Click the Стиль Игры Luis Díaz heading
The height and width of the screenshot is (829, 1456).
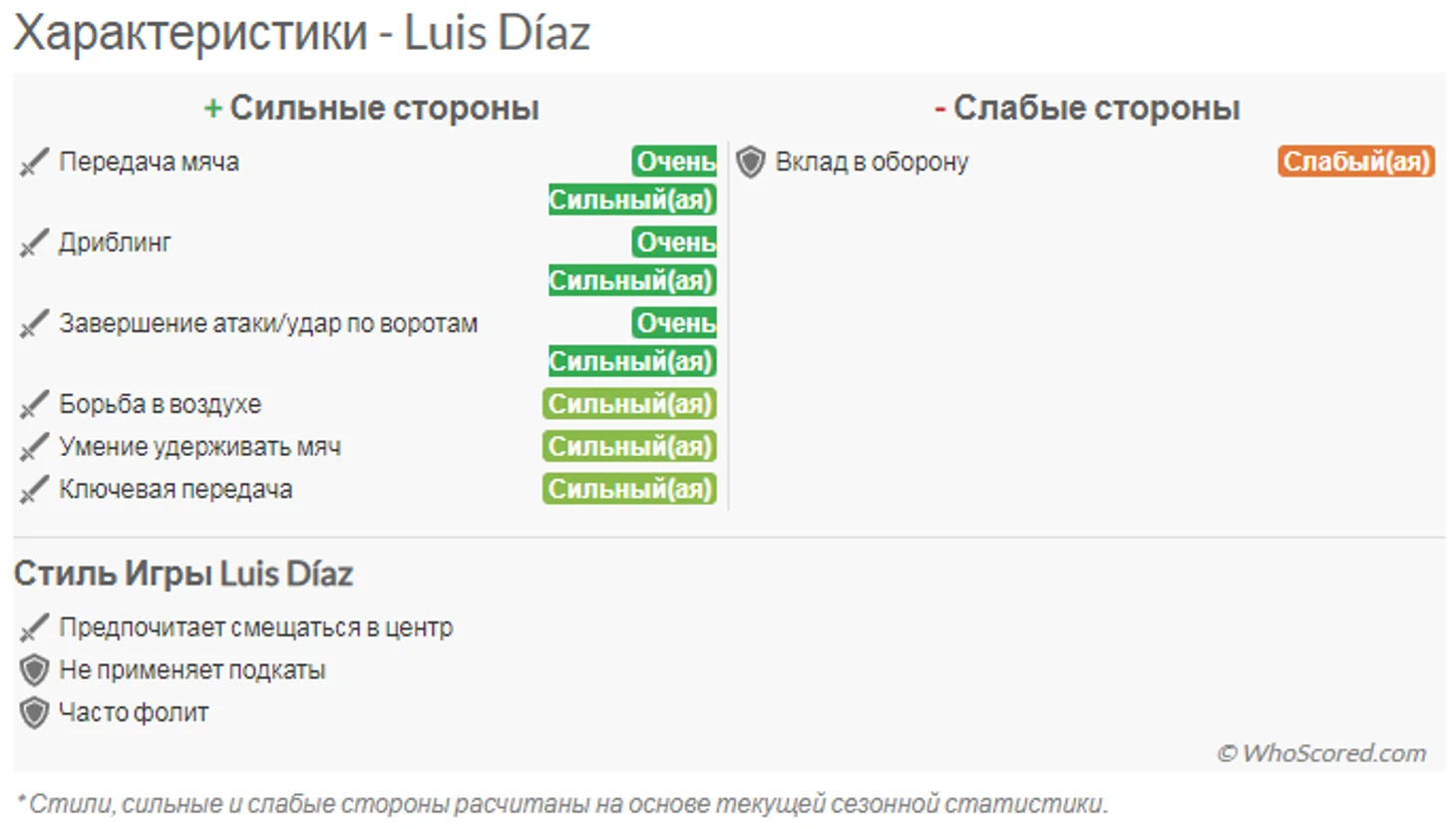pos(183,574)
